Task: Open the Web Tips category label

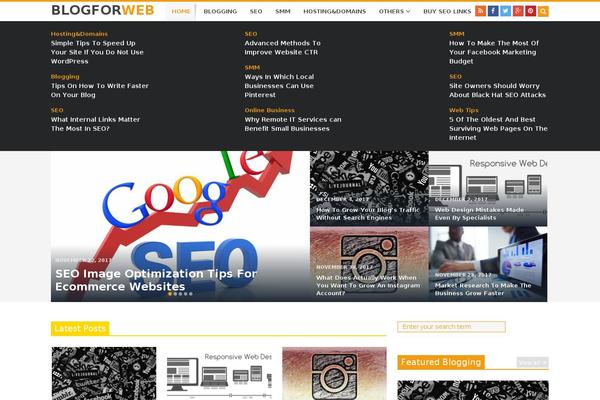Action: (464, 110)
